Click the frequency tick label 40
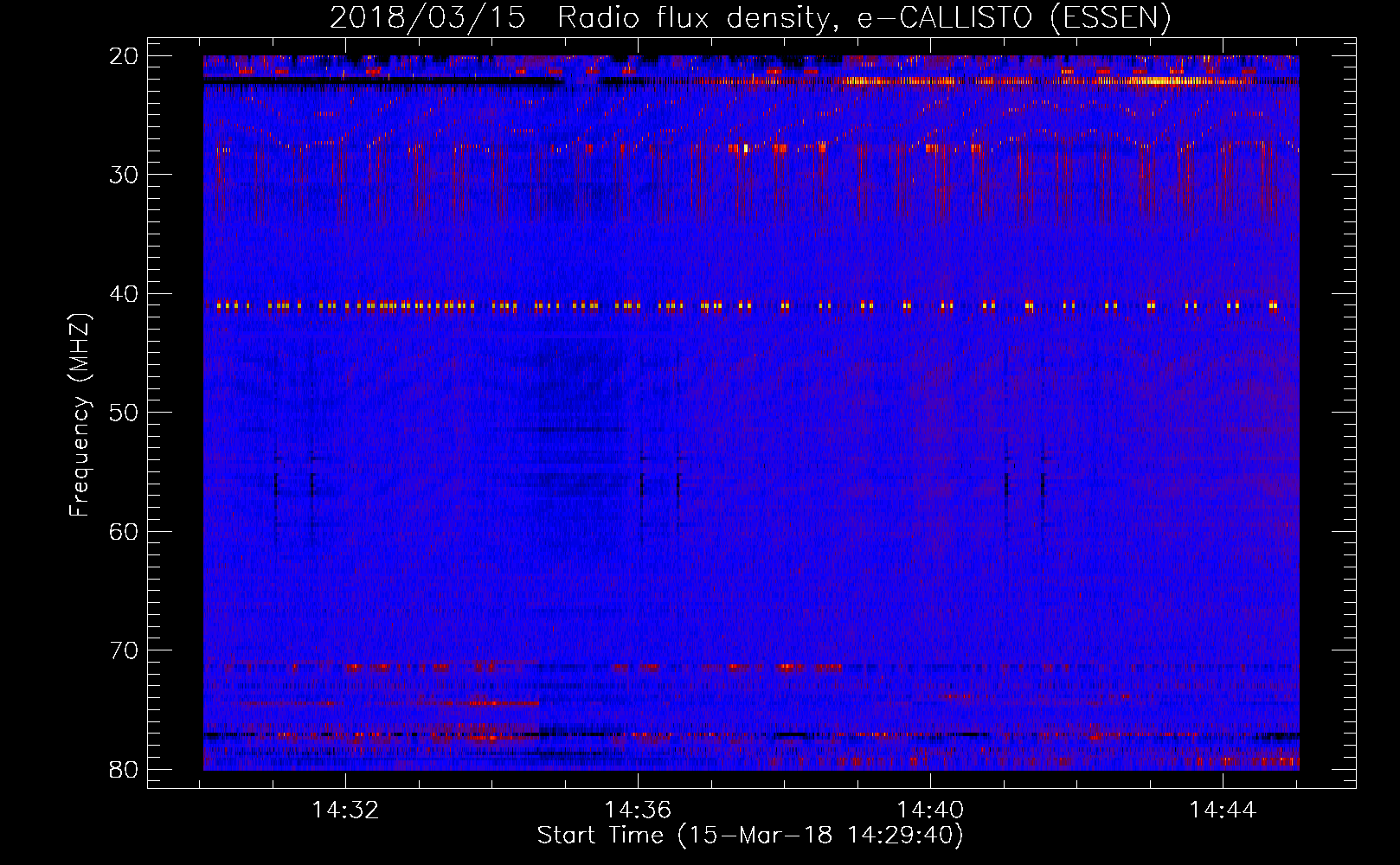Image resolution: width=1400 pixels, height=865 pixels. pos(125,294)
